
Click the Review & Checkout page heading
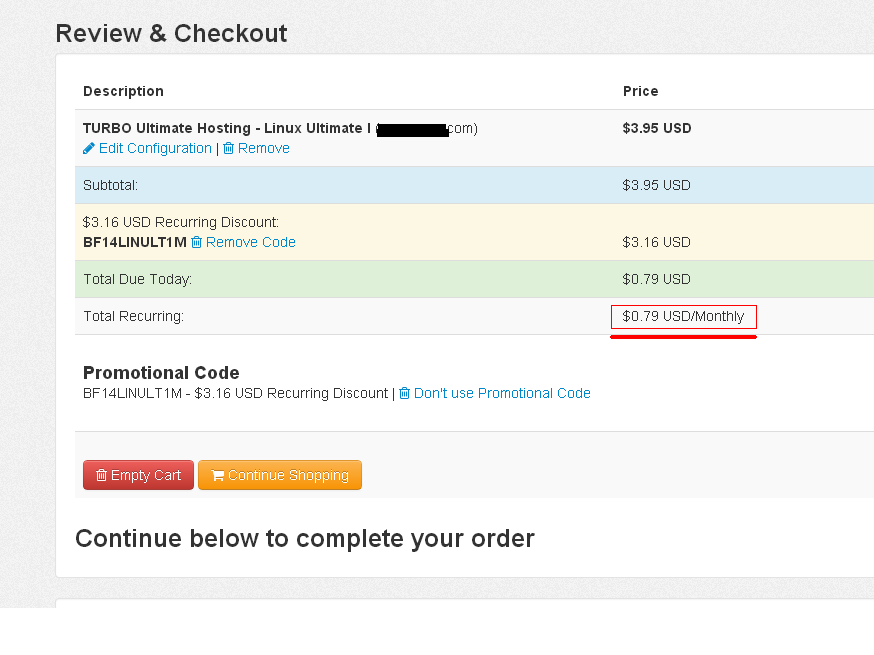(172, 33)
